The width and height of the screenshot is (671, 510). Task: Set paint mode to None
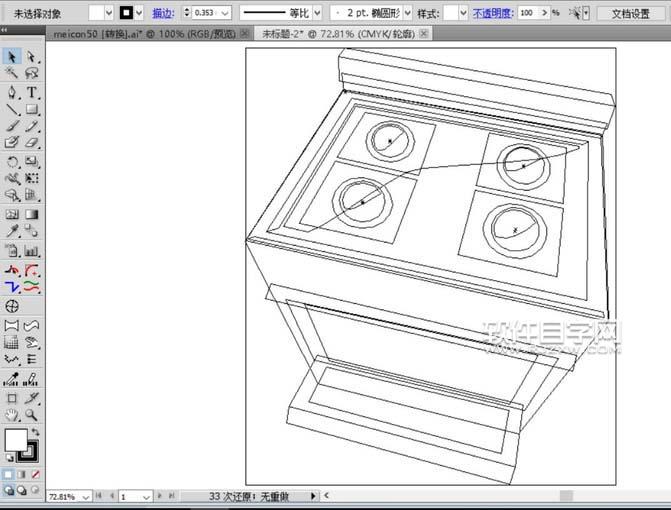(35, 474)
